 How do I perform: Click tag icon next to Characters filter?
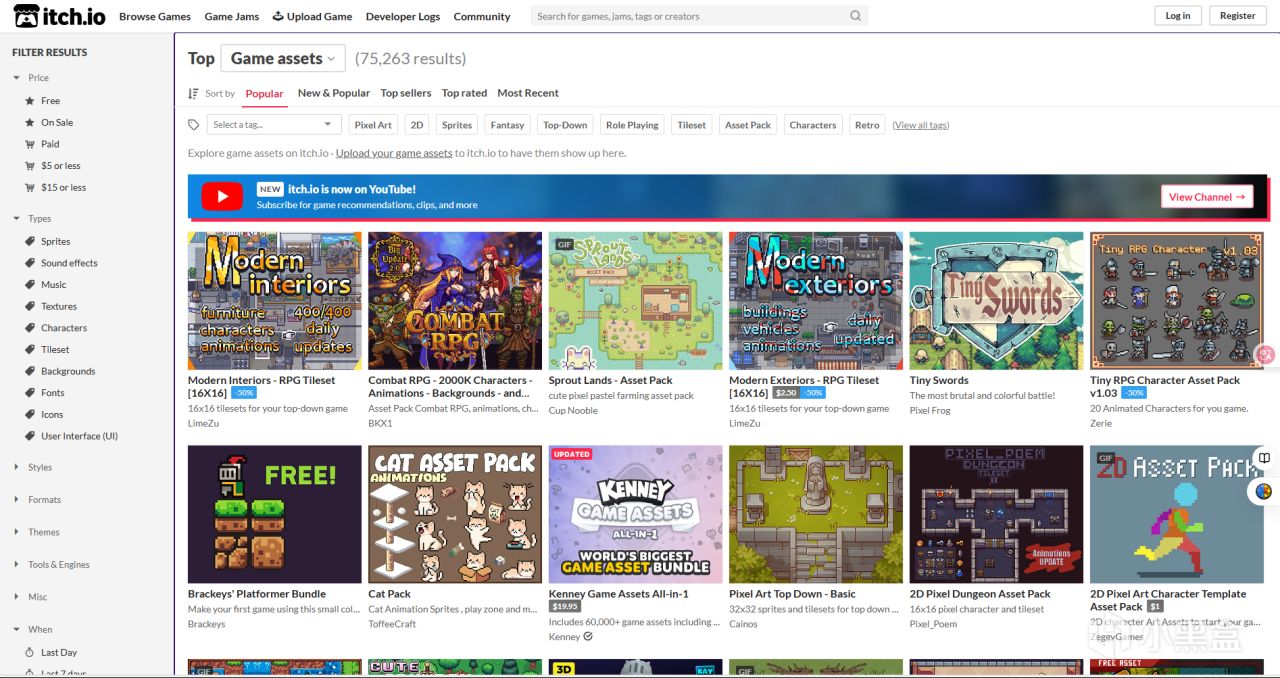[x=30, y=328]
